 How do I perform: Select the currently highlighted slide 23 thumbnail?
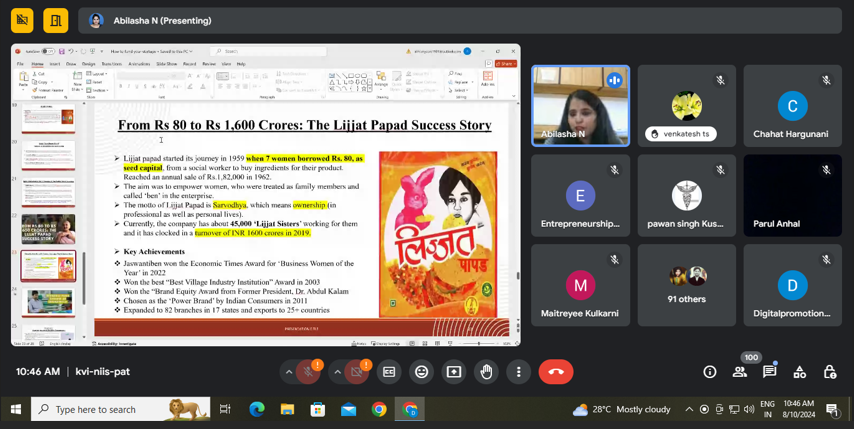click(48, 266)
